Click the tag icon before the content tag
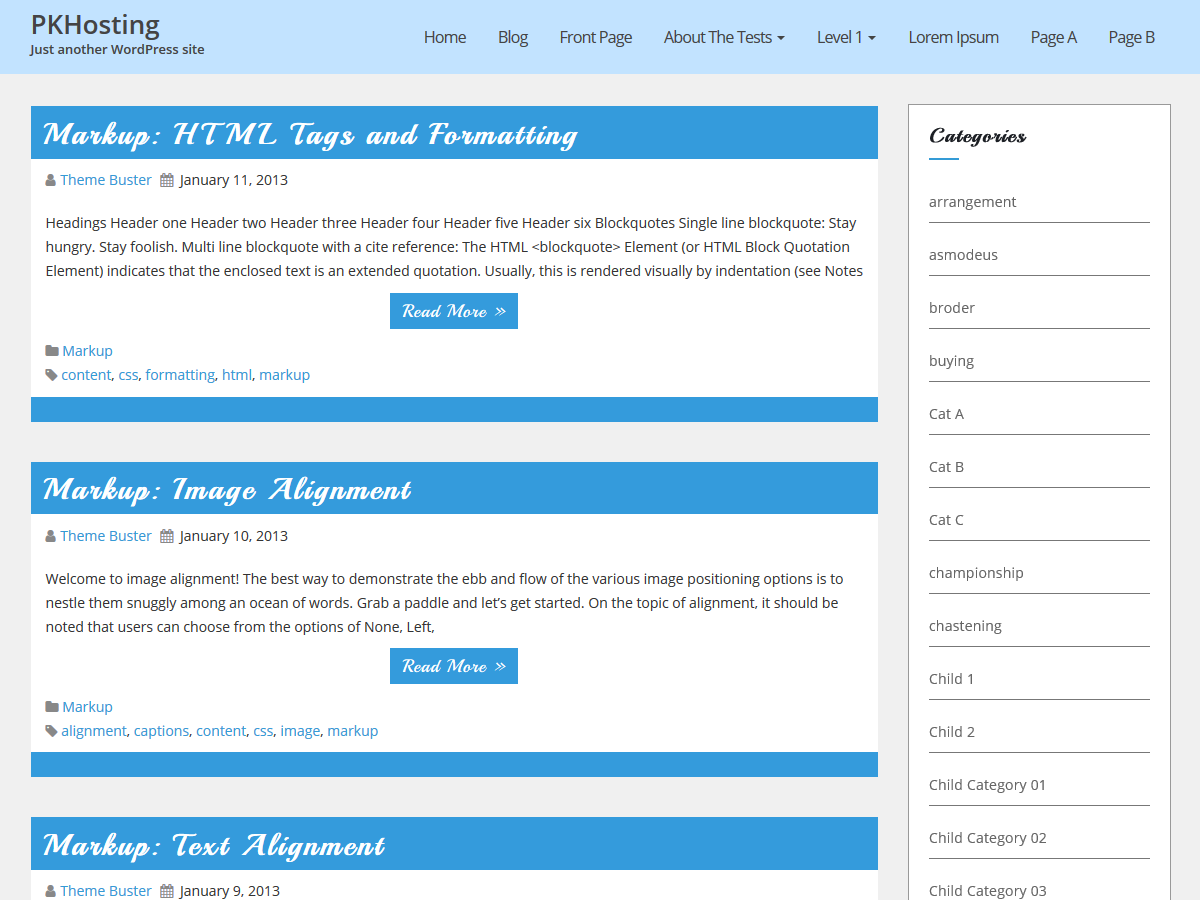 51,375
